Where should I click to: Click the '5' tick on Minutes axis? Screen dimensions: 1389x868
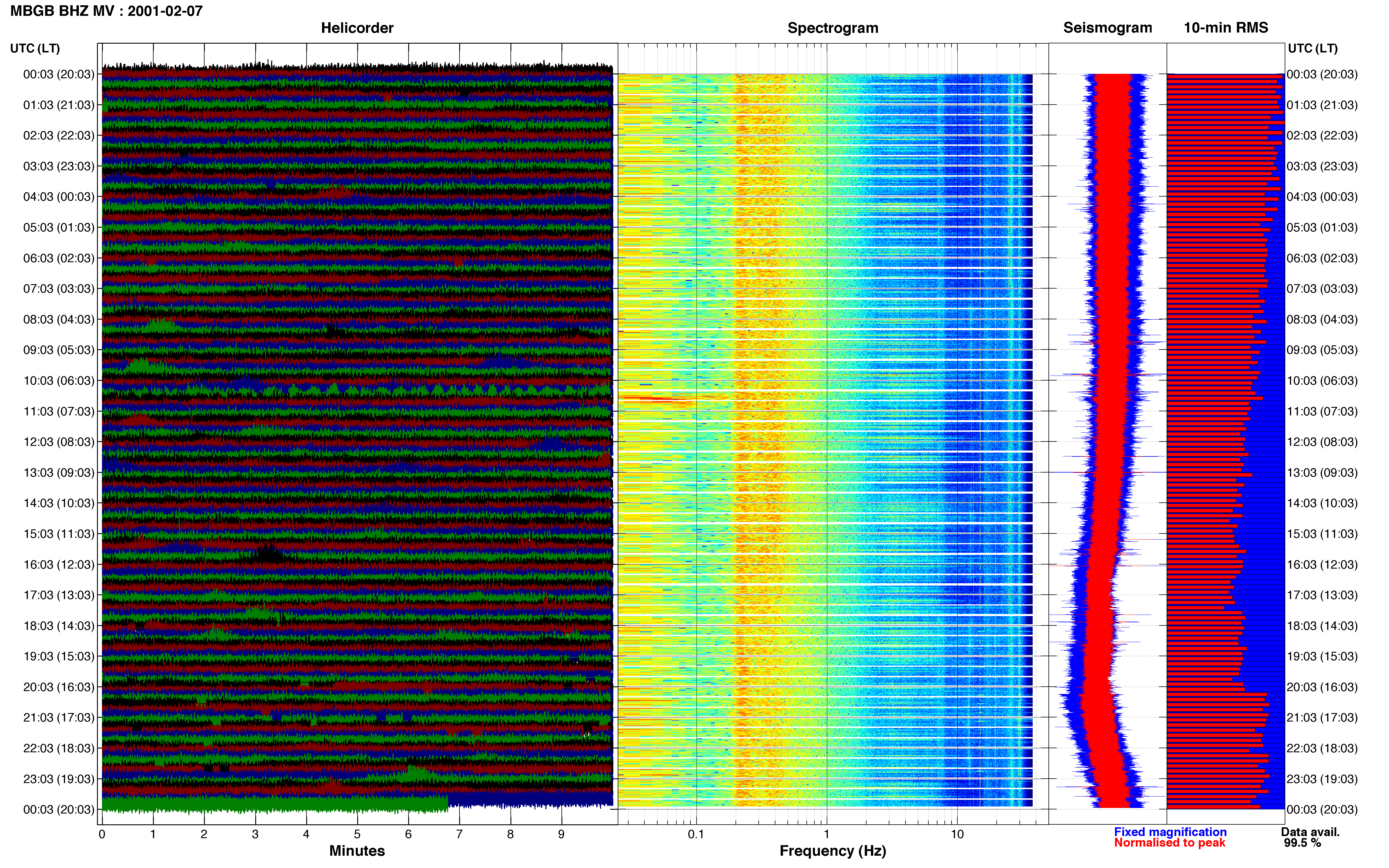coord(357,835)
